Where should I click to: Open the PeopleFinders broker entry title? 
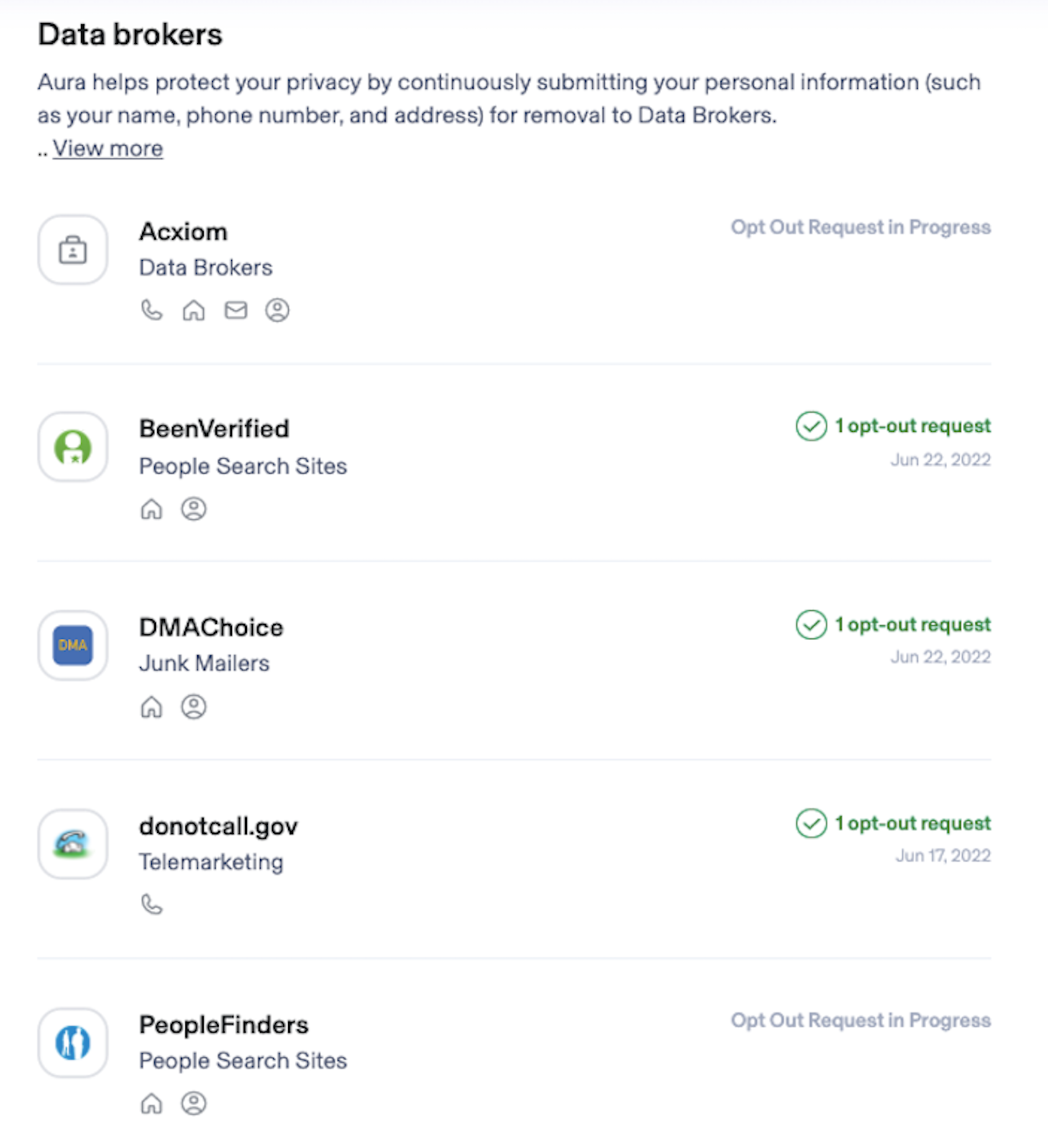coord(223,1025)
